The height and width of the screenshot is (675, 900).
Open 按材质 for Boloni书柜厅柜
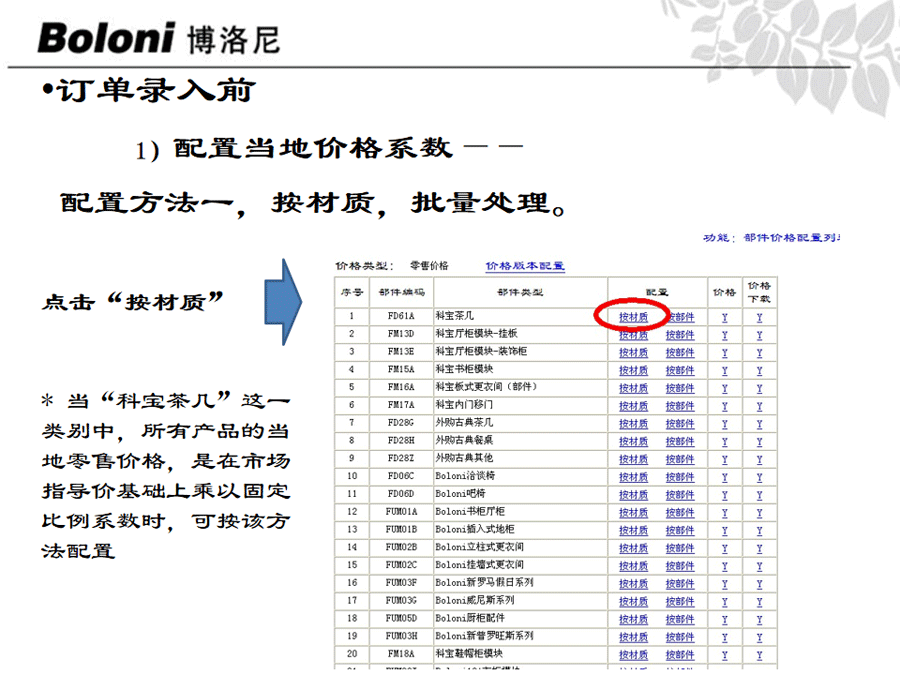pyautogui.click(x=633, y=512)
